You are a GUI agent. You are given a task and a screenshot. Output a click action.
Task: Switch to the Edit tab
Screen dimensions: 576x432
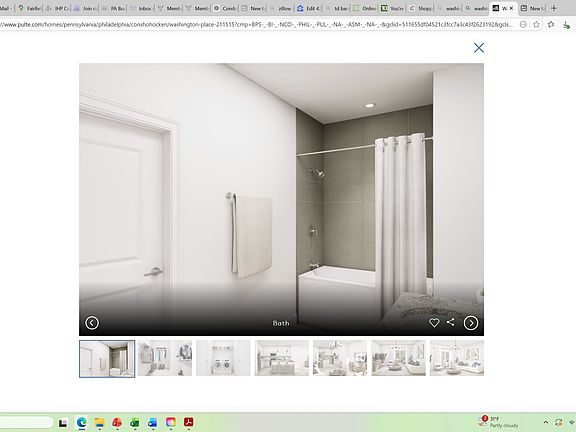[309, 8]
